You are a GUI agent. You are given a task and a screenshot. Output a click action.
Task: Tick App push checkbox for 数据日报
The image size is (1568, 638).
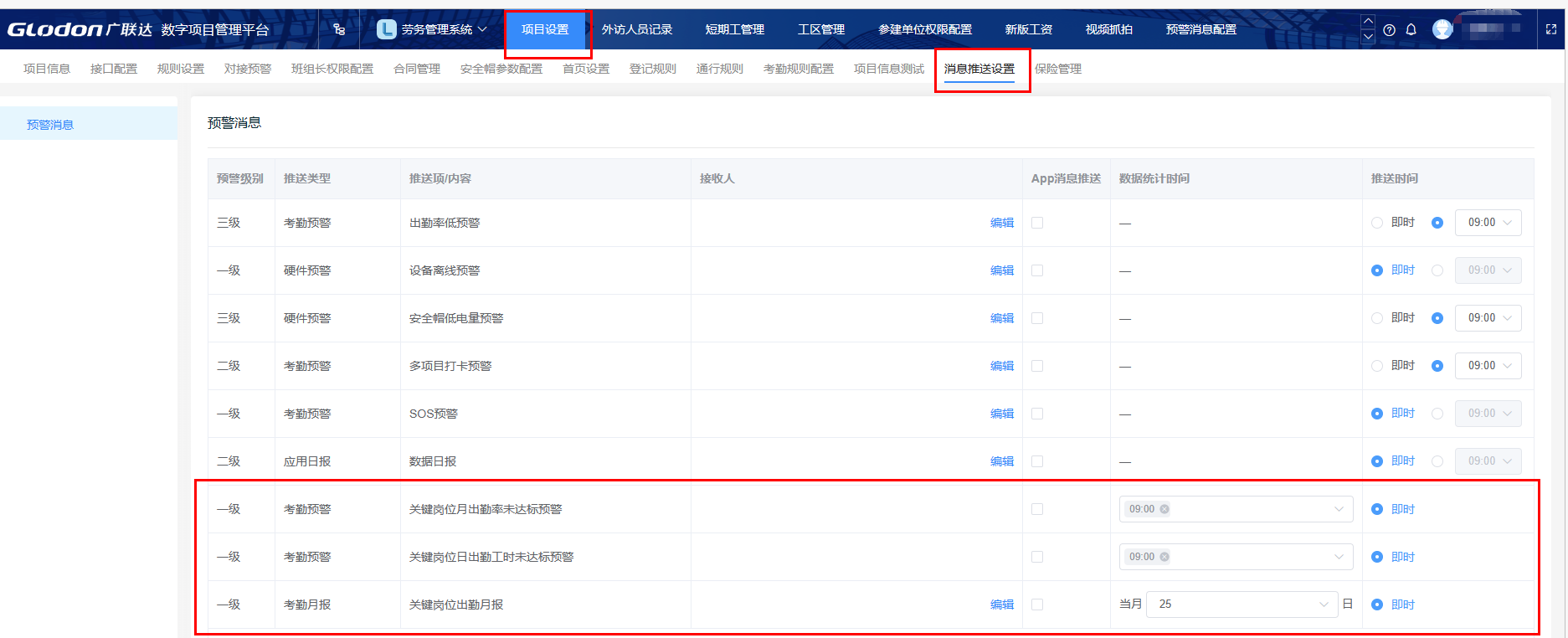[1037, 461]
